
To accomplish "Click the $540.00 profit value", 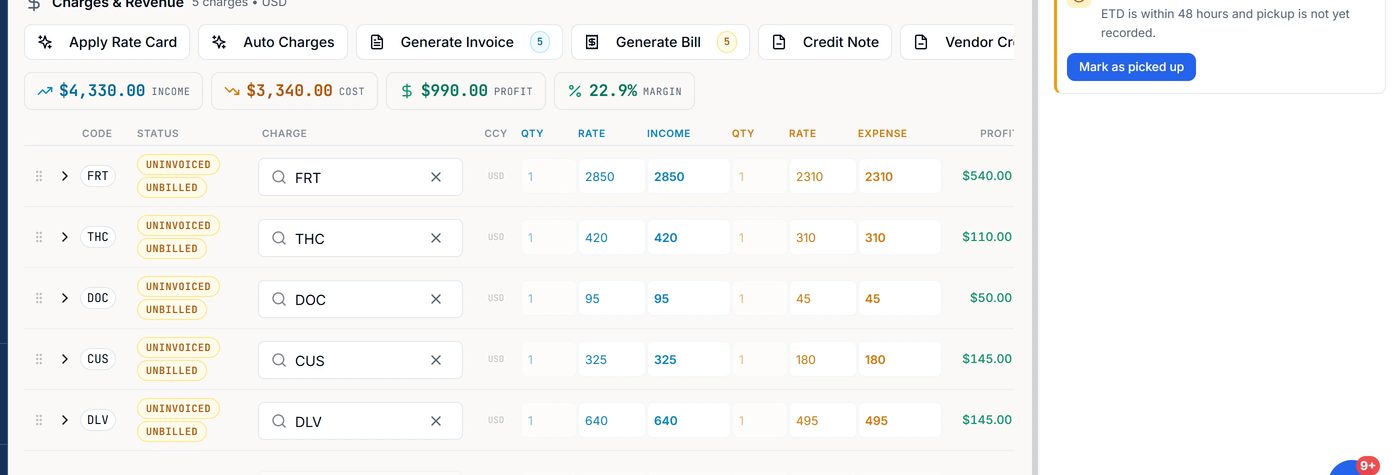I will [987, 176].
